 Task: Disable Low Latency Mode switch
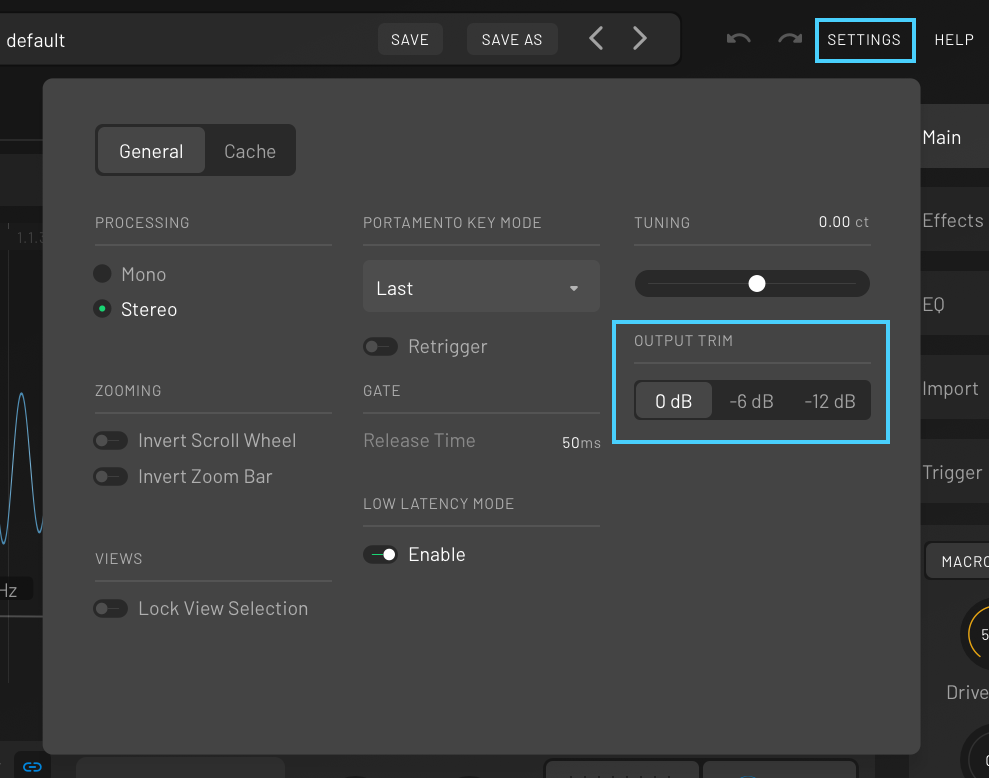tap(380, 555)
